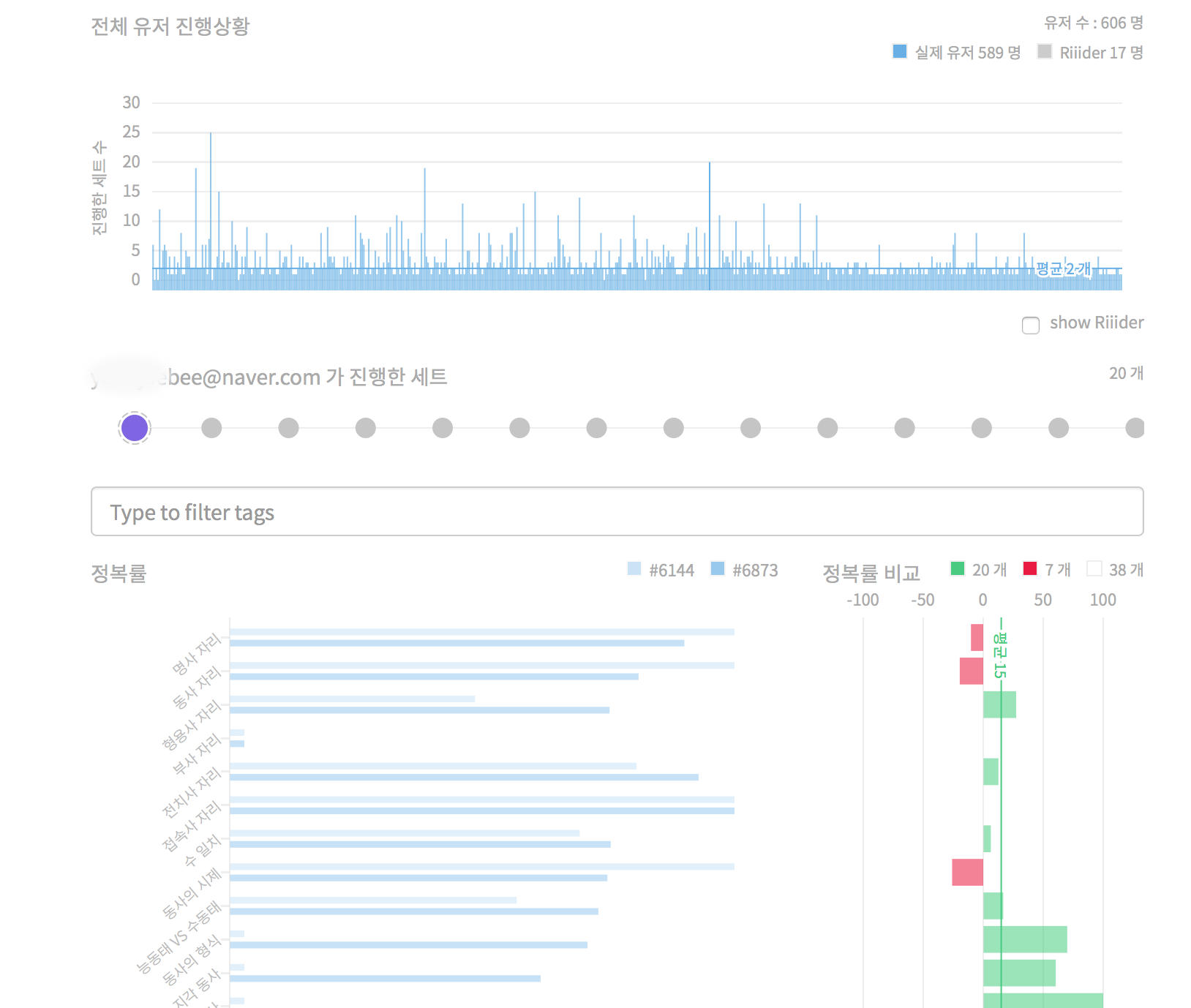Click the 평균 2 개 average label

pos(1063,268)
